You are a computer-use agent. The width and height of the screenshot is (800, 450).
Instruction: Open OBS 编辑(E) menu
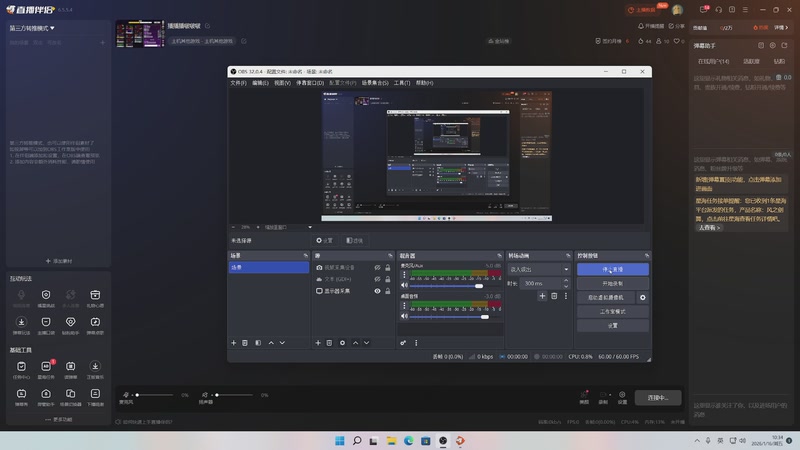(260, 83)
